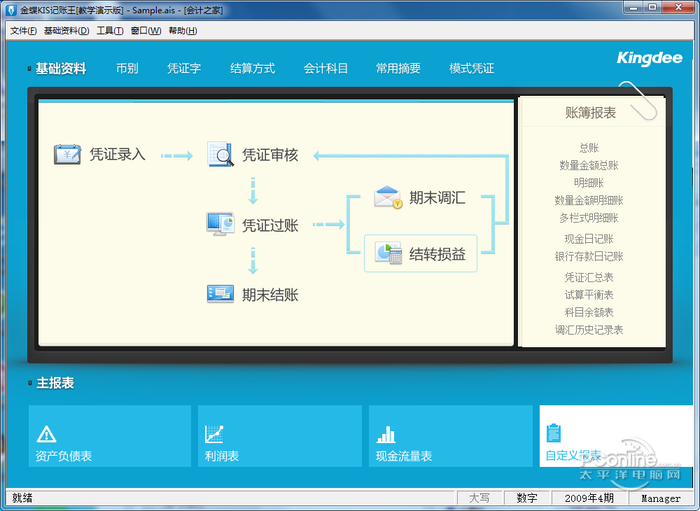Open the 凭证过账 text label

click(x=270, y=225)
